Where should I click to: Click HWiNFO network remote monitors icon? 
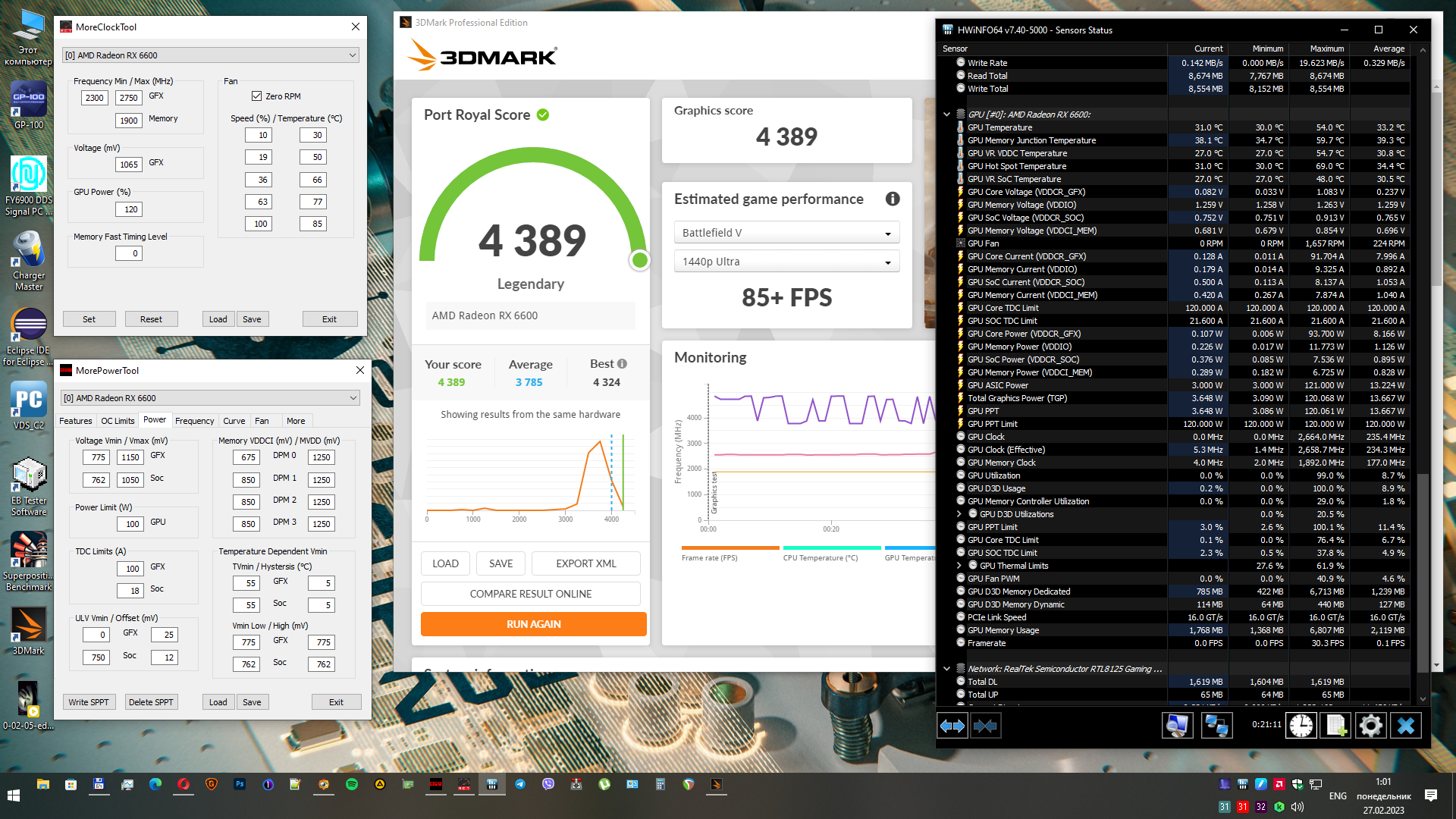1216,726
